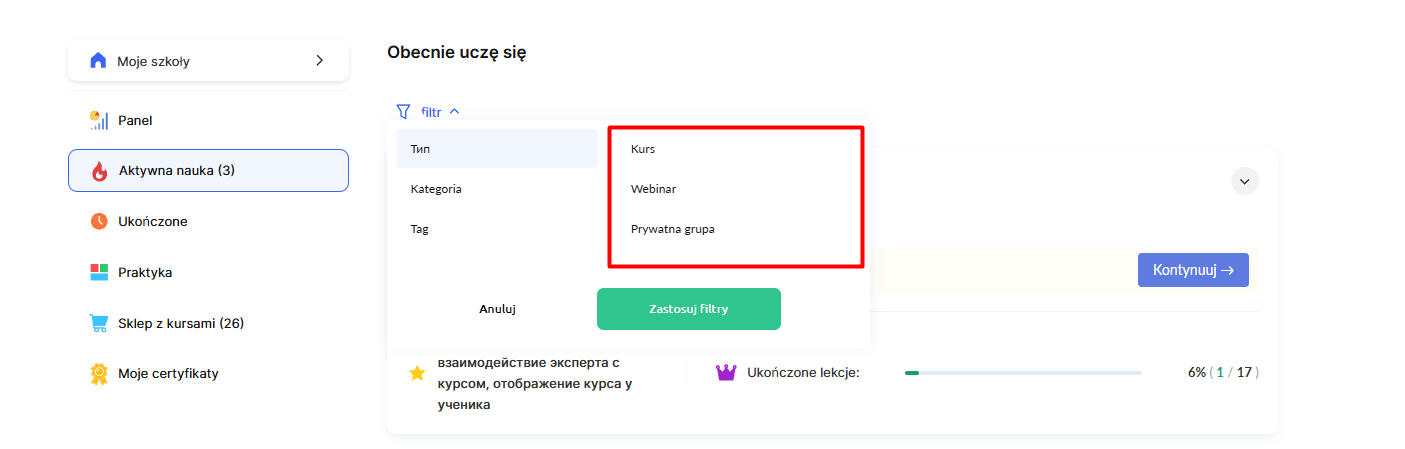Click the purple crown icon

coord(726,373)
